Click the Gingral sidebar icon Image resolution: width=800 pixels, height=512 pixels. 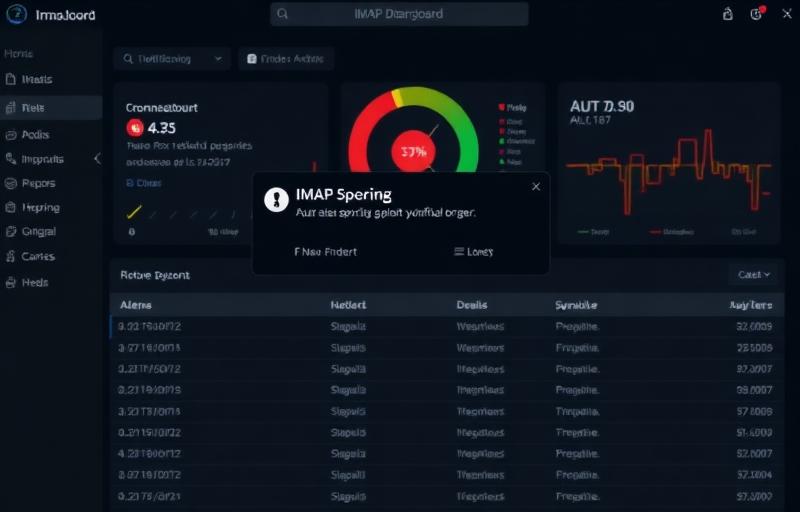pos(11,231)
